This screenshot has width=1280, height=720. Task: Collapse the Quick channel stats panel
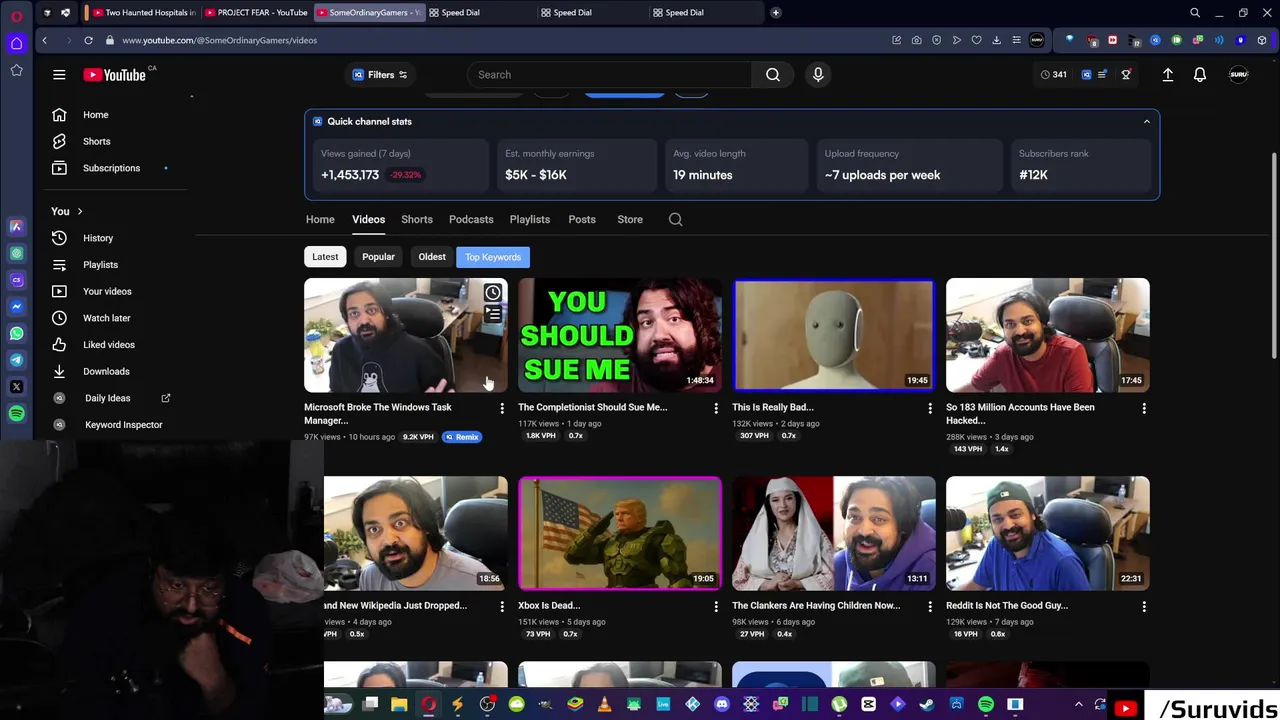pos(1146,122)
